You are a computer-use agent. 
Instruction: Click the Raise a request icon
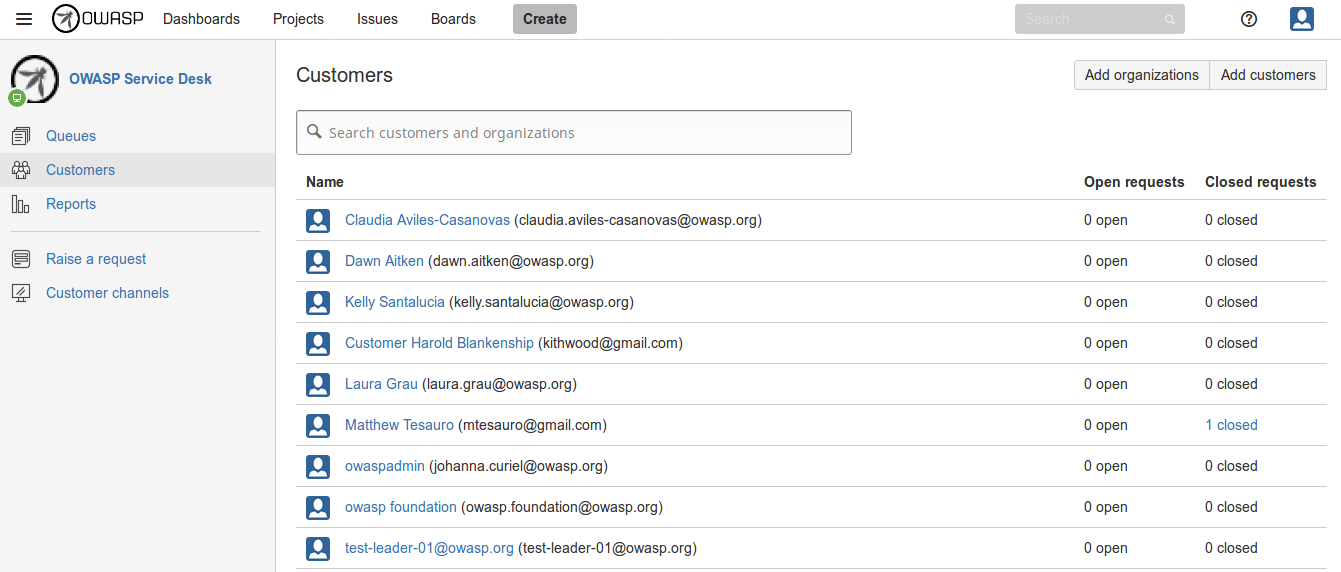click(21, 259)
